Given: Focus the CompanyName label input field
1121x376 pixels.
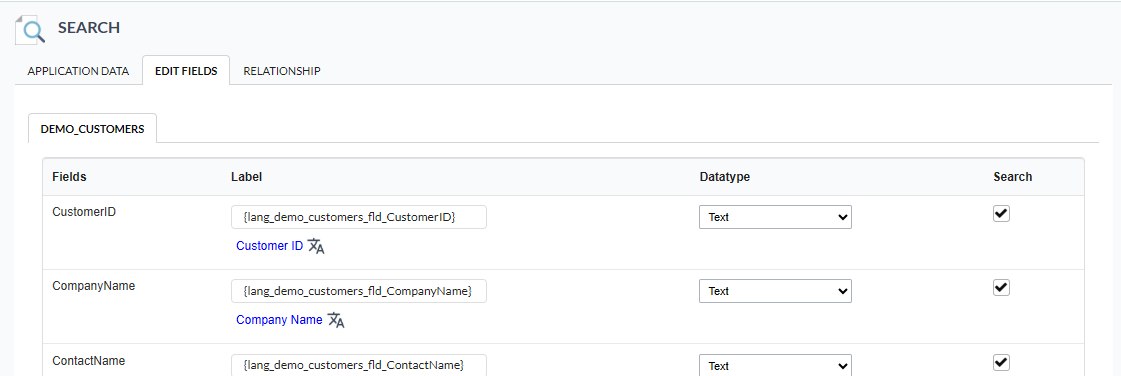Looking at the screenshot, I should [x=359, y=291].
